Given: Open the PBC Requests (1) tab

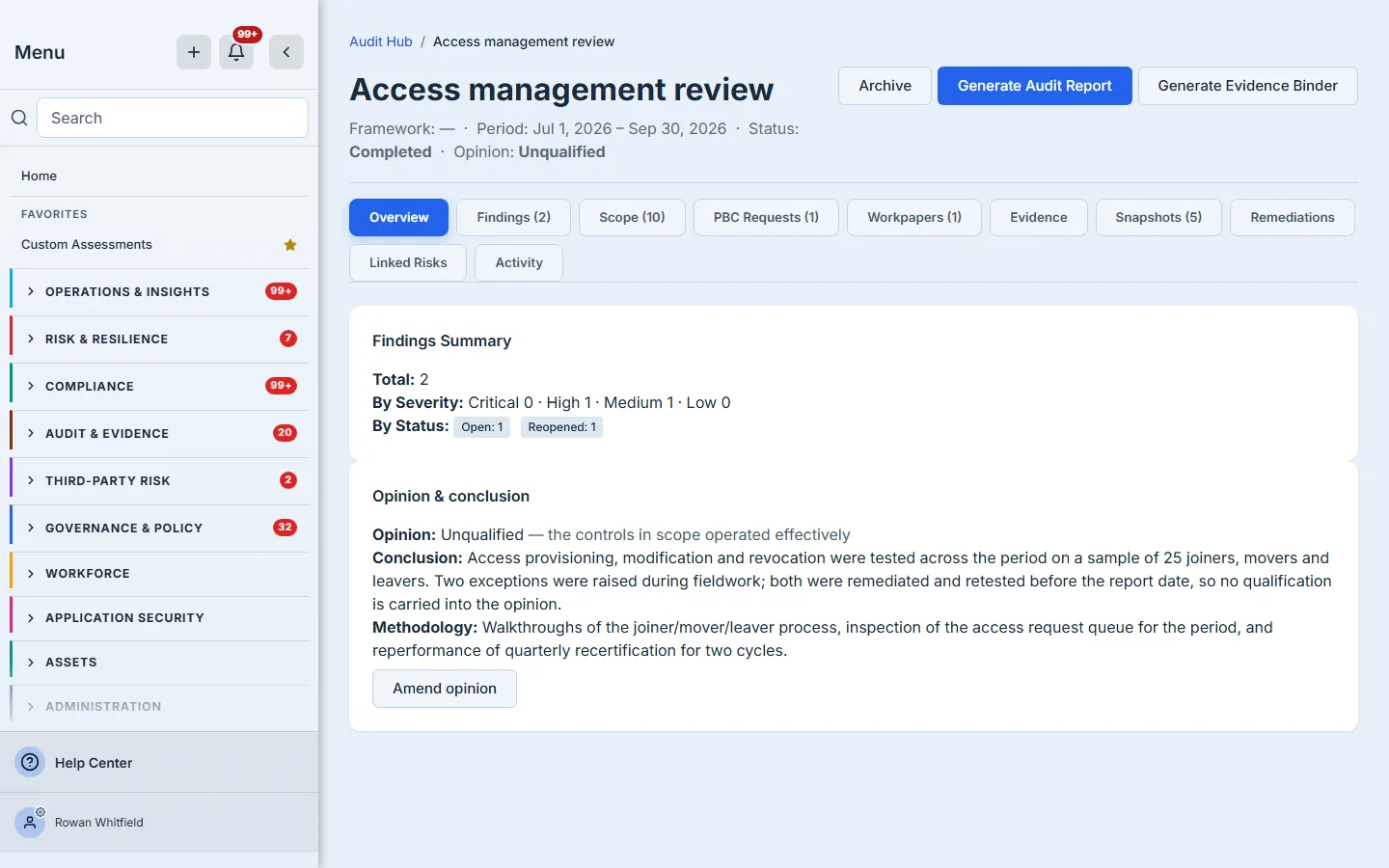Looking at the screenshot, I should (x=766, y=217).
